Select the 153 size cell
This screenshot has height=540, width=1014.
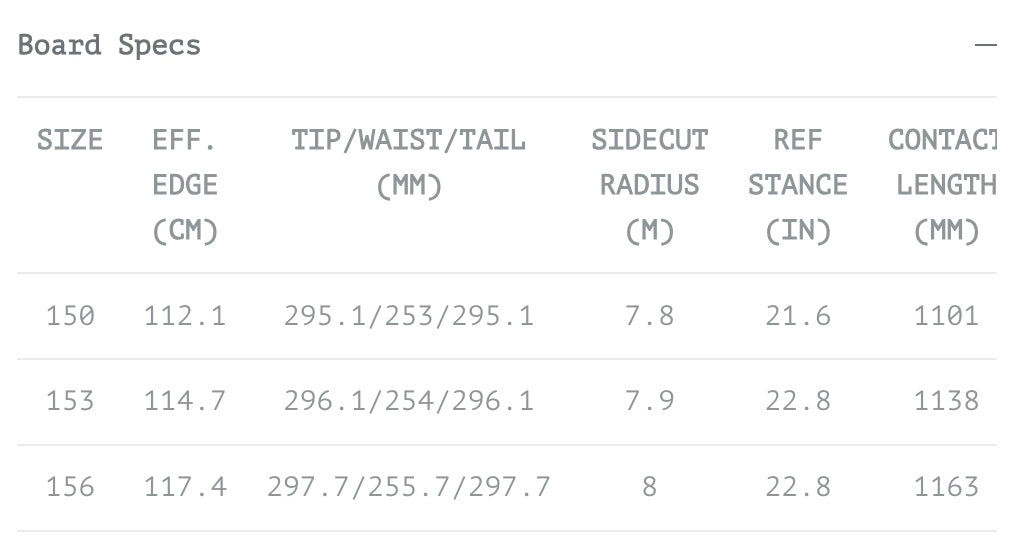coord(70,401)
